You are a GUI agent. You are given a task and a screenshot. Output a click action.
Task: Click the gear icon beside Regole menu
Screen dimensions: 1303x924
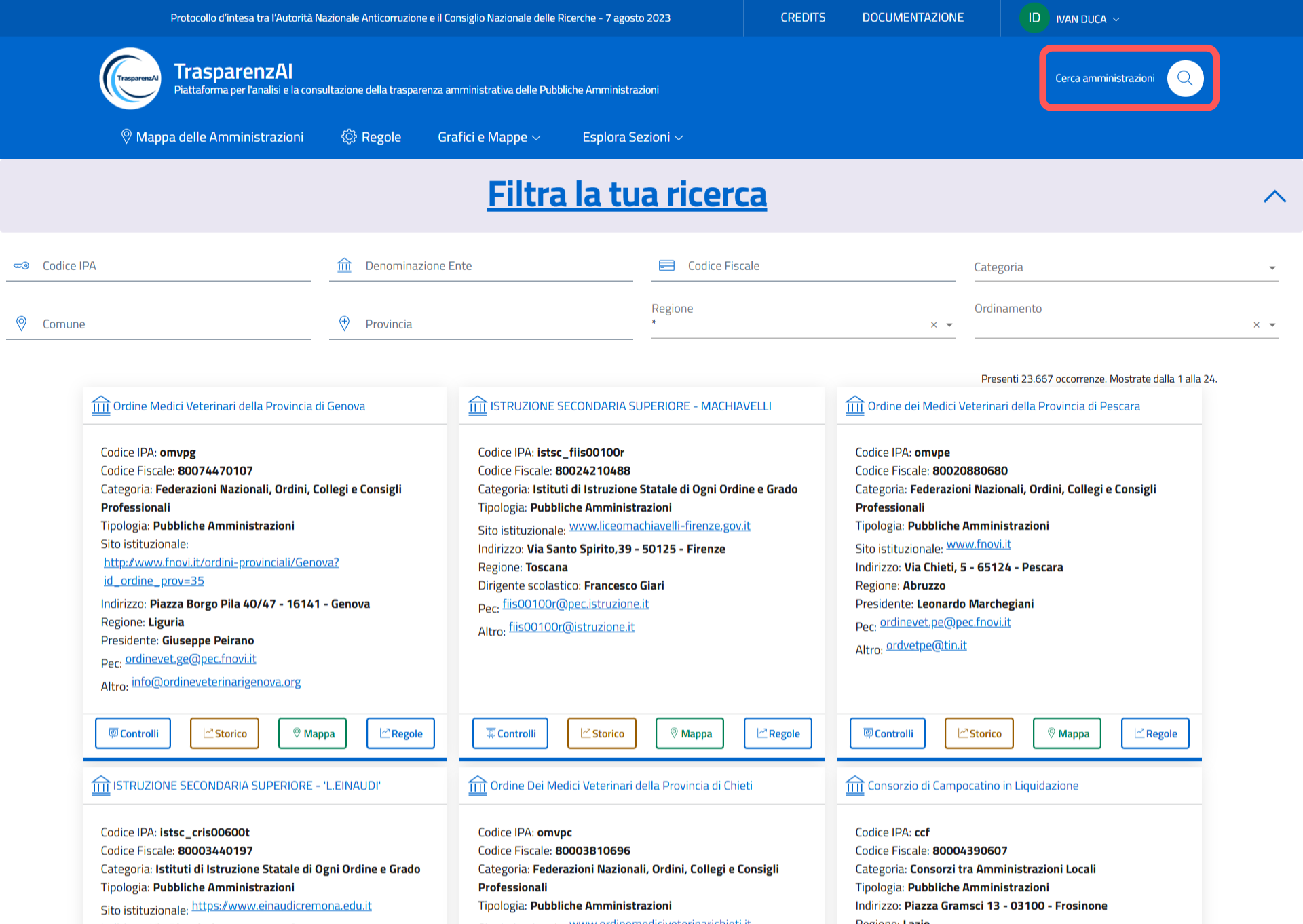[349, 137]
